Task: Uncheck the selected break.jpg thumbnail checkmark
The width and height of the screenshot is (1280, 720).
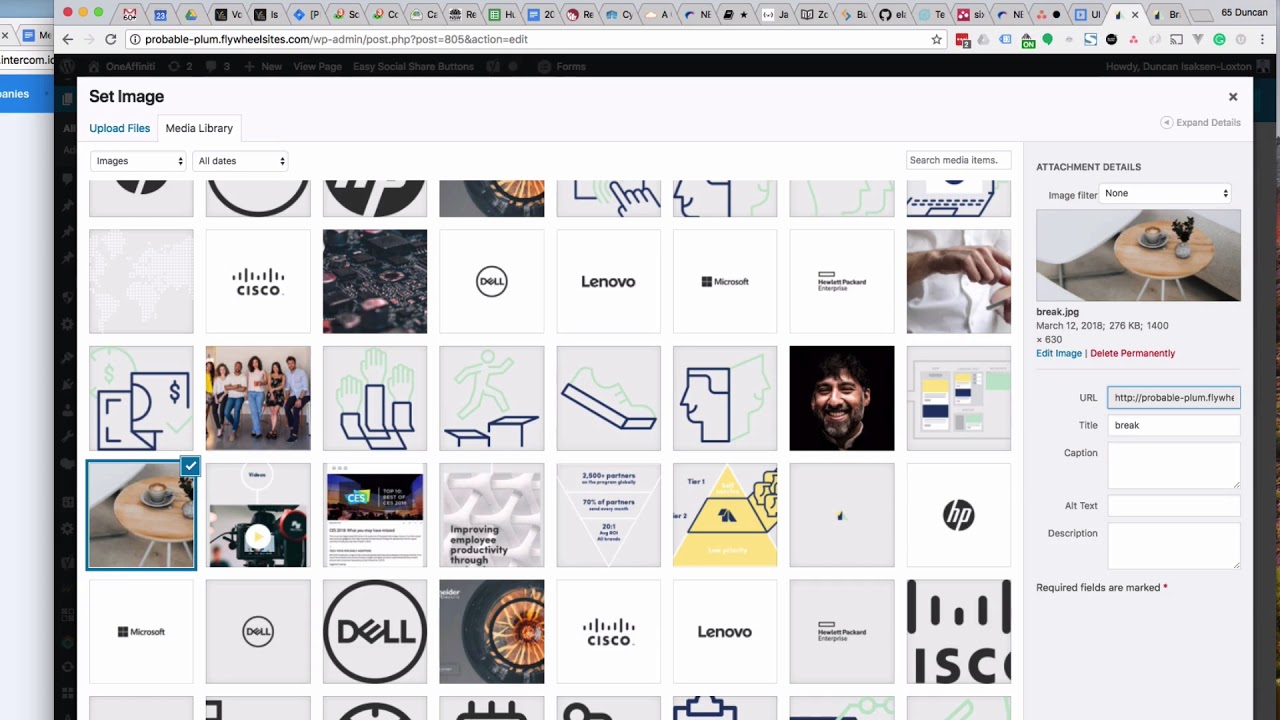Action: tap(190, 466)
